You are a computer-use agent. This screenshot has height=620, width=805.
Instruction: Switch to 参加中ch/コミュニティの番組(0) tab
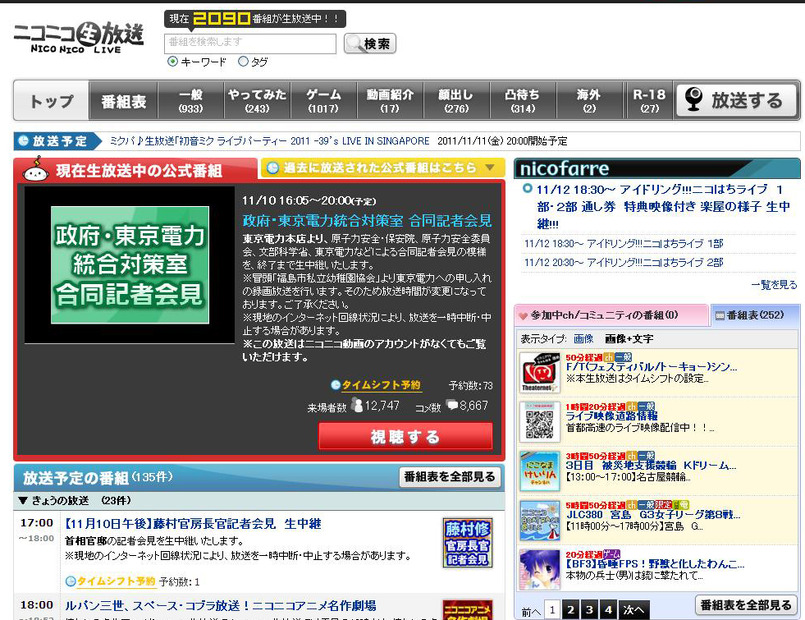pyautogui.click(x=611, y=315)
